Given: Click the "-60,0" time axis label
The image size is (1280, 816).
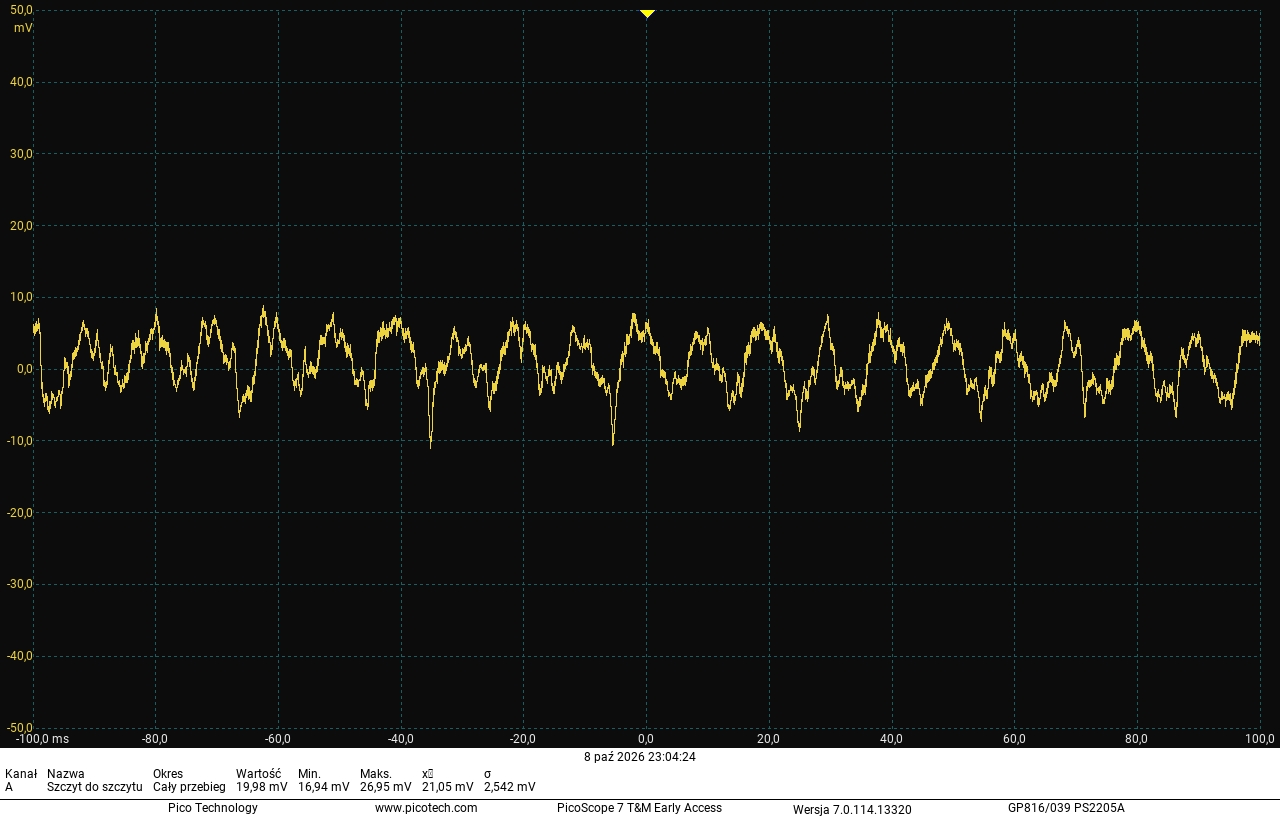Looking at the screenshot, I should (278, 739).
